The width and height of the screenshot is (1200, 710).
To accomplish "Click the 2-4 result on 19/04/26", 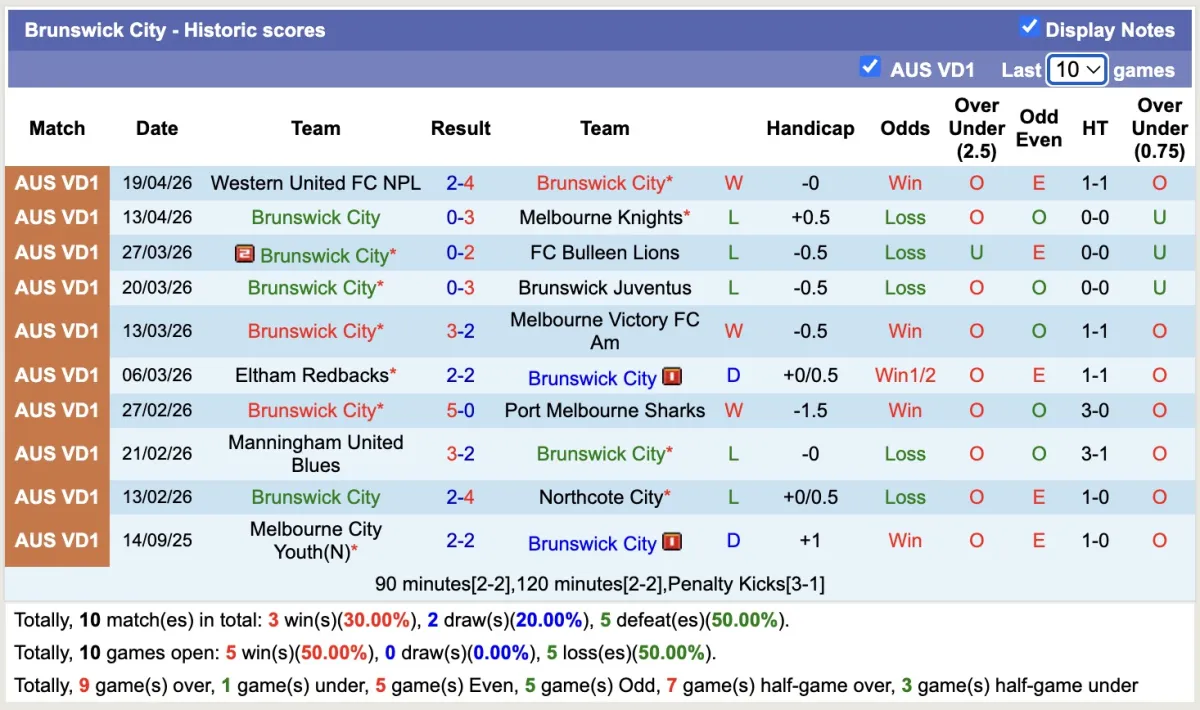I will point(461,183).
